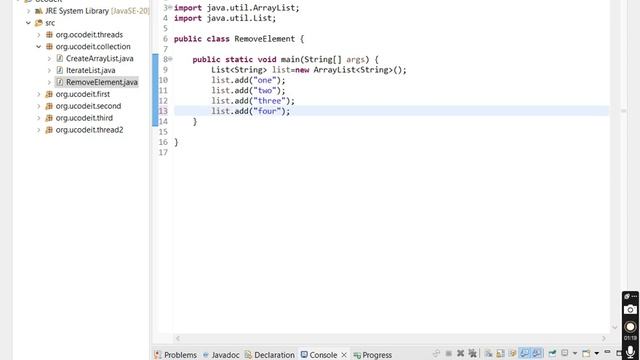Click the org.ucodeit.thread2 package icon
This screenshot has width=640, height=360.
[x=49, y=130]
